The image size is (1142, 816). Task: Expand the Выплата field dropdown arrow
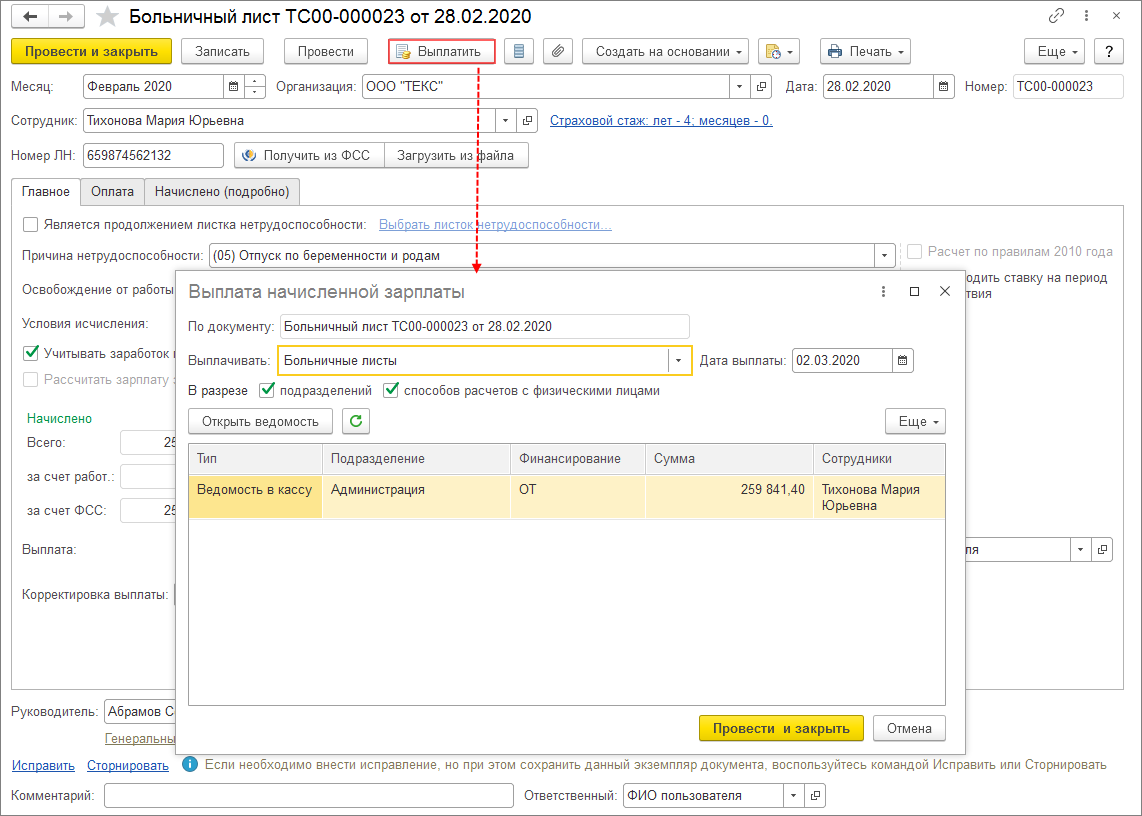click(x=1081, y=549)
